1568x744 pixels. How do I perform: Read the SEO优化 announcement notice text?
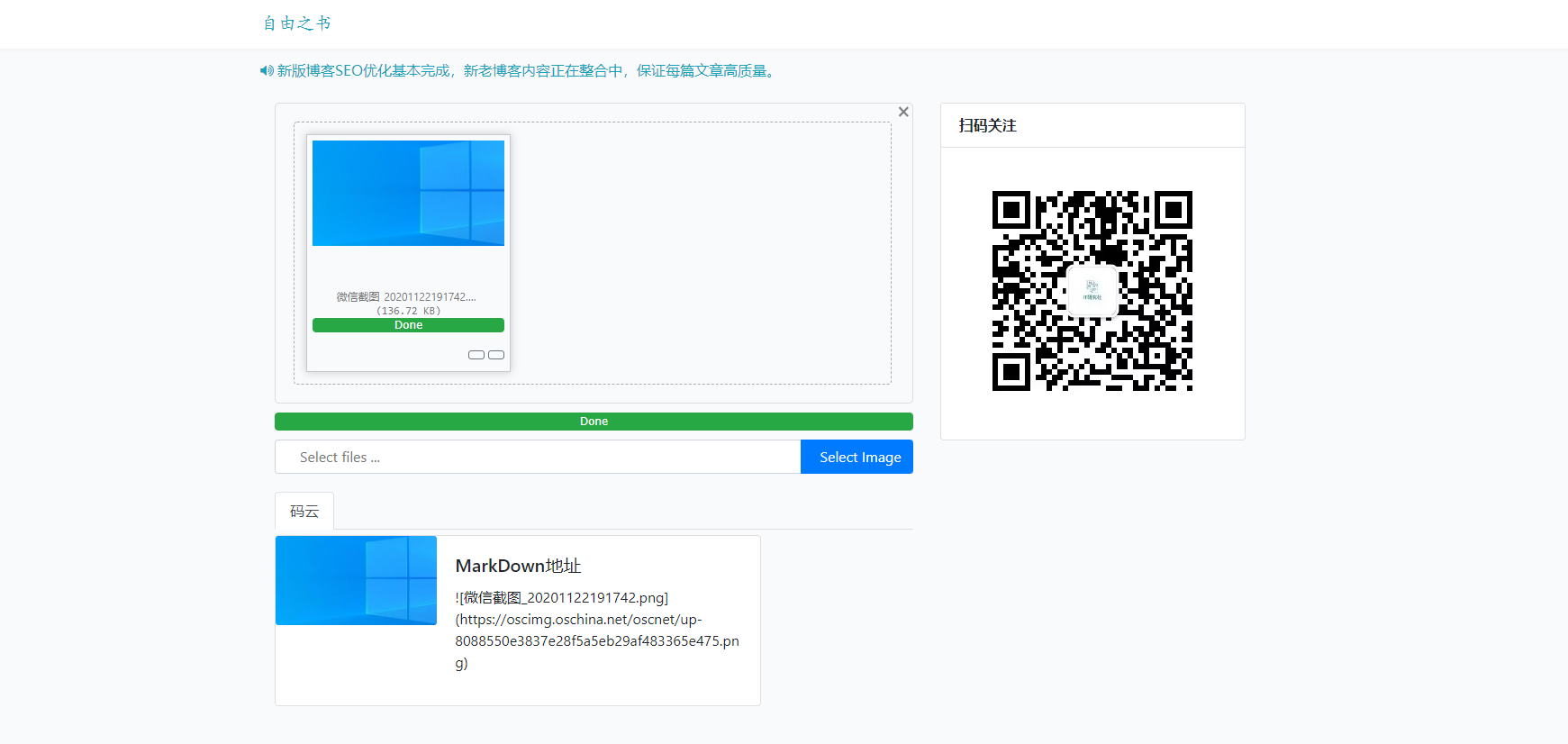pos(528,70)
